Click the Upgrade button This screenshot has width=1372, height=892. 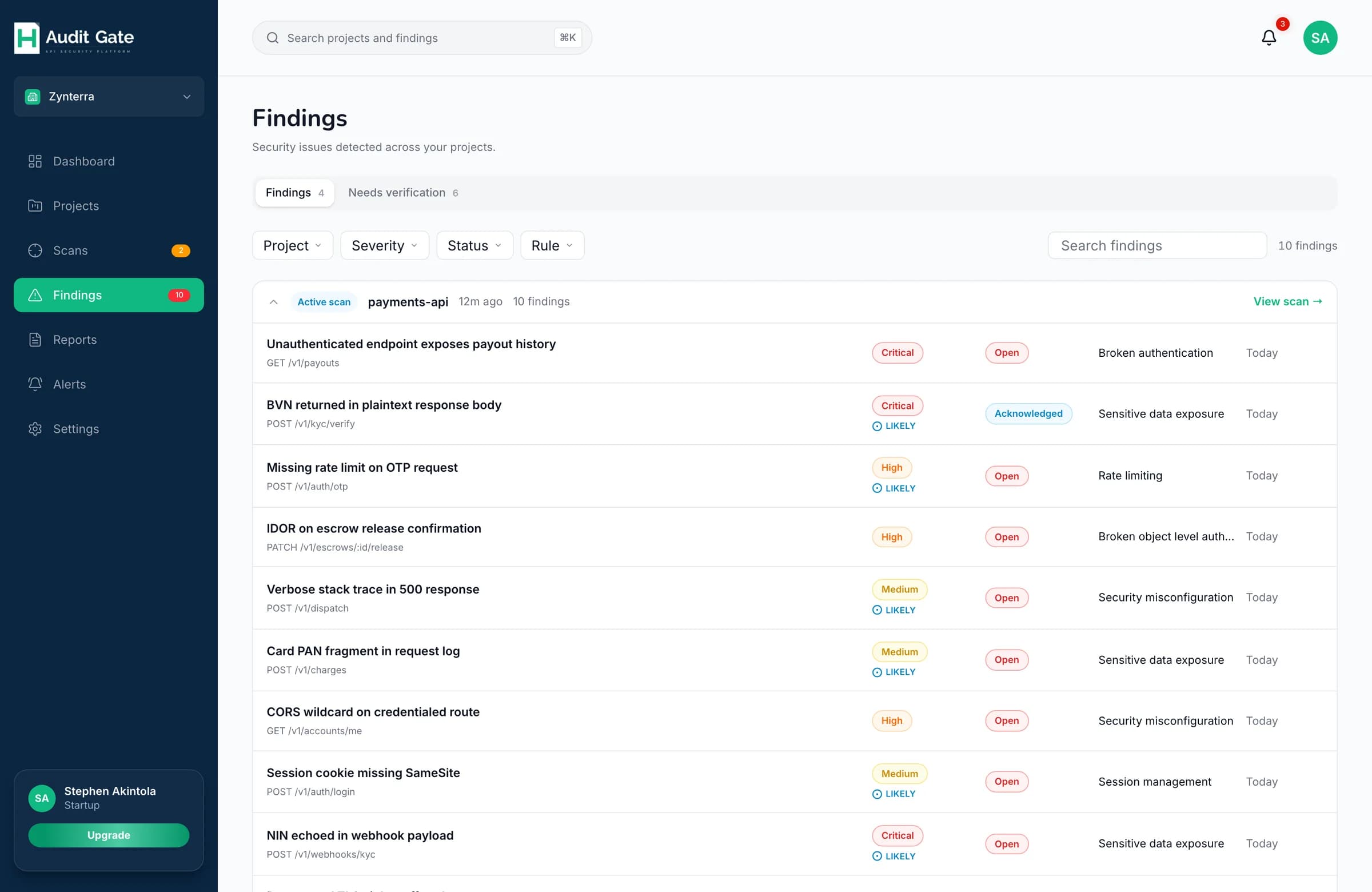coord(109,835)
